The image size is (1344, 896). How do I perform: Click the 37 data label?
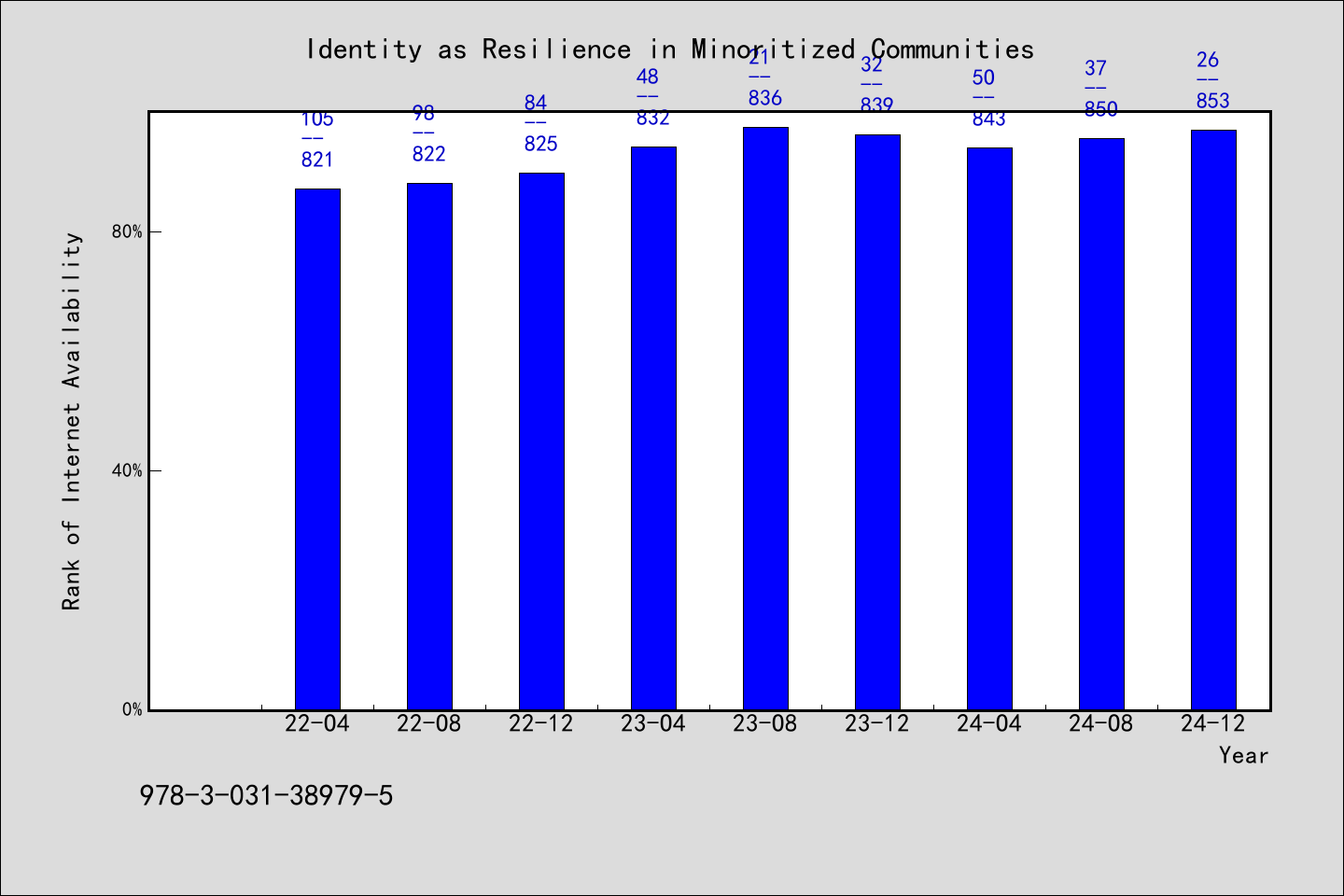pos(1096,68)
